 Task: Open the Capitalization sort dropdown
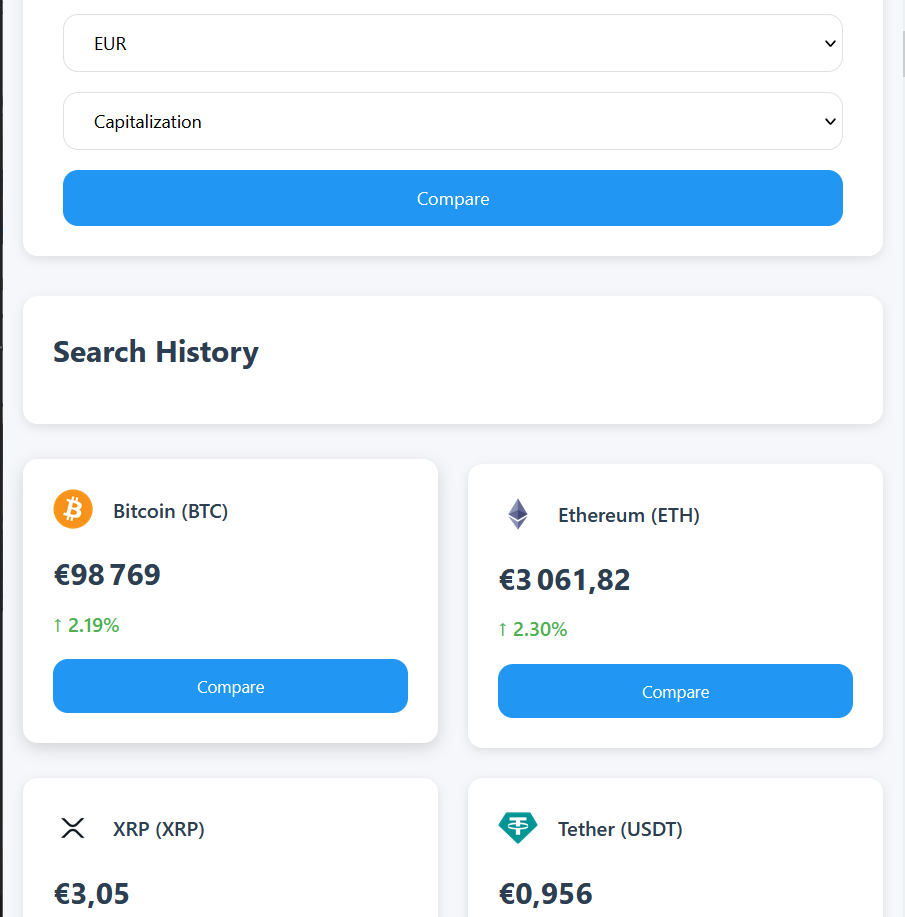[452, 122]
